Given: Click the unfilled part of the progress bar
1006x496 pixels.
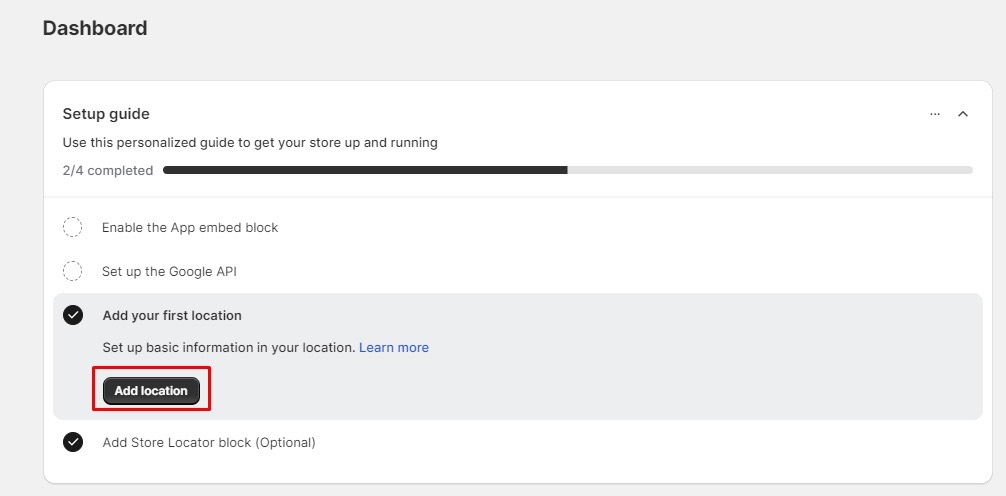Looking at the screenshot, I should tap(770, 170).
